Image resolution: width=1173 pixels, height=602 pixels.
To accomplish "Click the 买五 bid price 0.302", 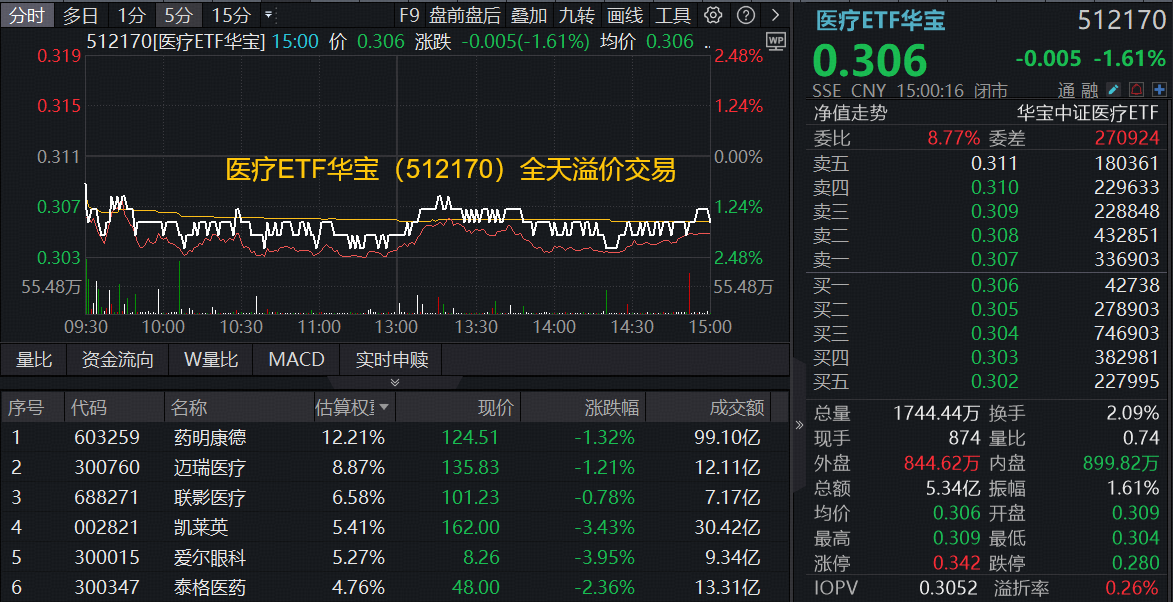I will tap(994, 381).
